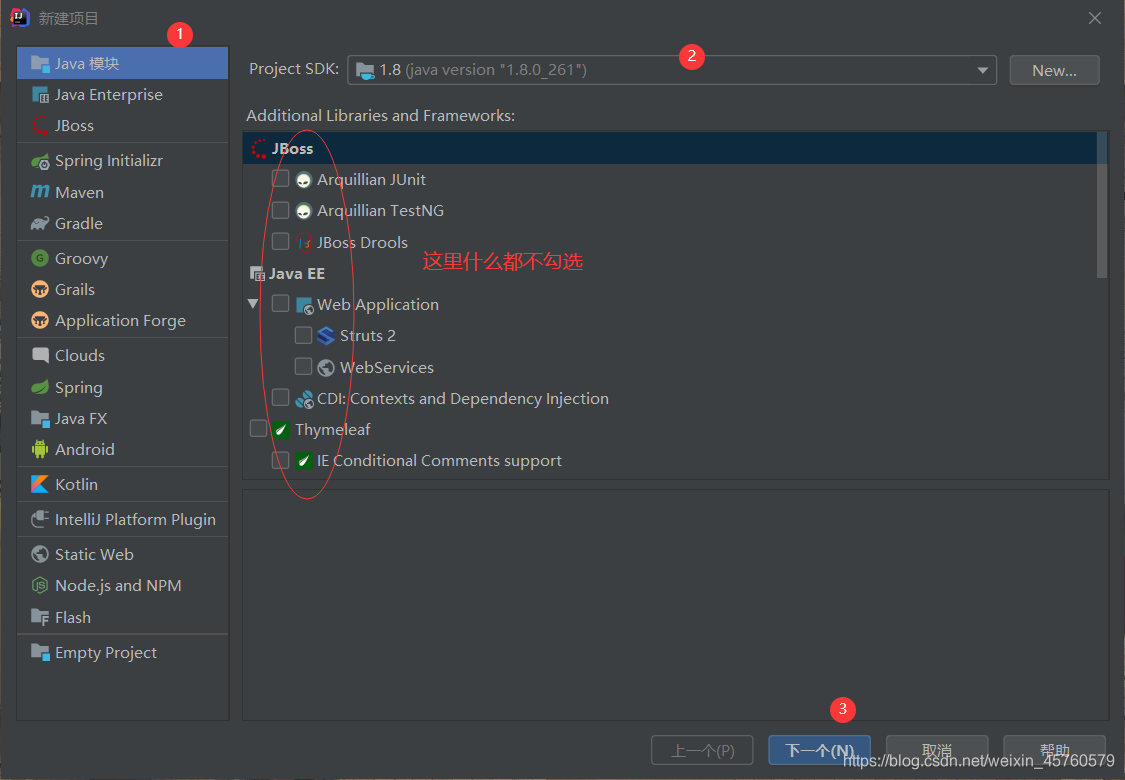Viewport: 1125px width, 780px height.
Task: Click the New... SDK button
Action: (x=1054, y=70)
